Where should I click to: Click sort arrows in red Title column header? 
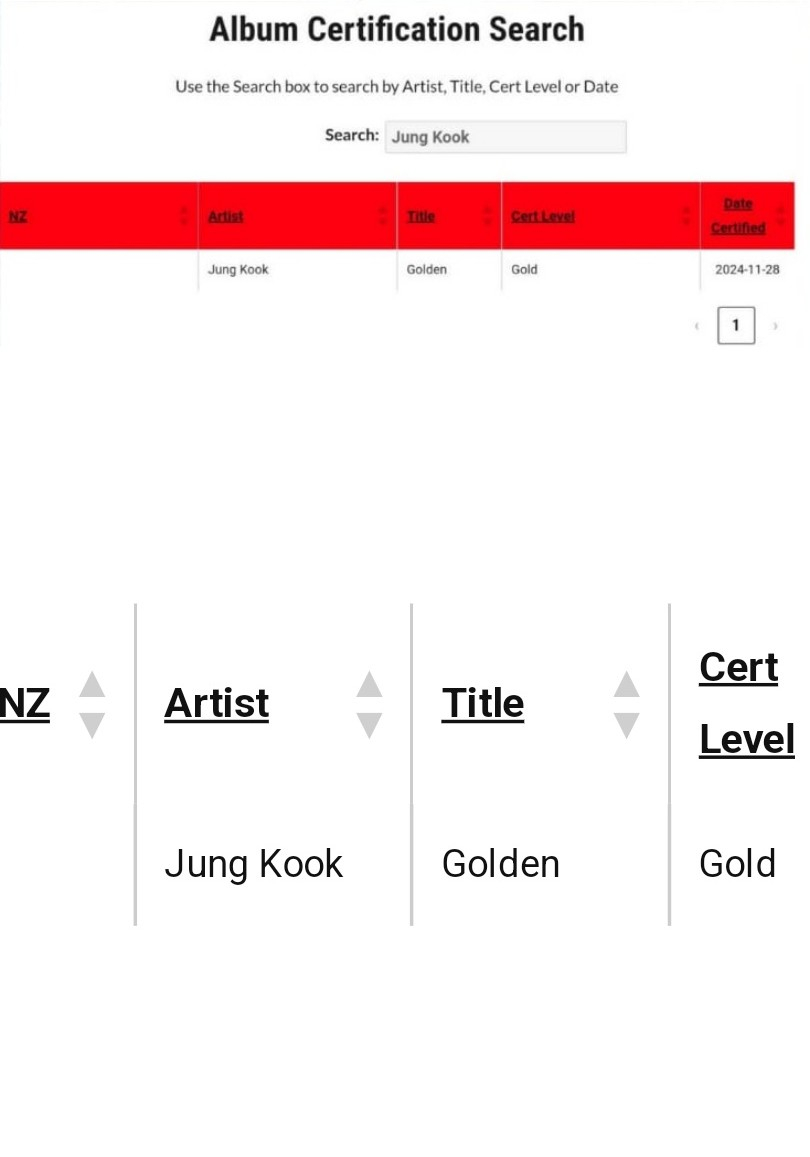point(488,215)
